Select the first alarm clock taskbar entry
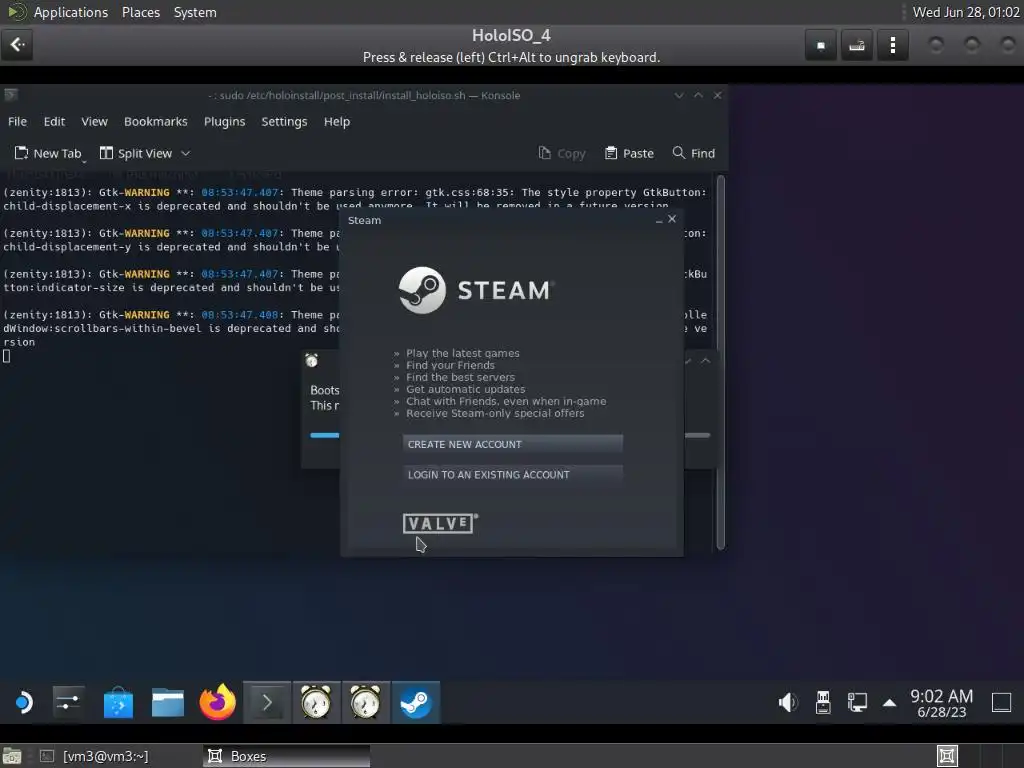This screenshot has width=1024, height=768. (x=316, y=703)
